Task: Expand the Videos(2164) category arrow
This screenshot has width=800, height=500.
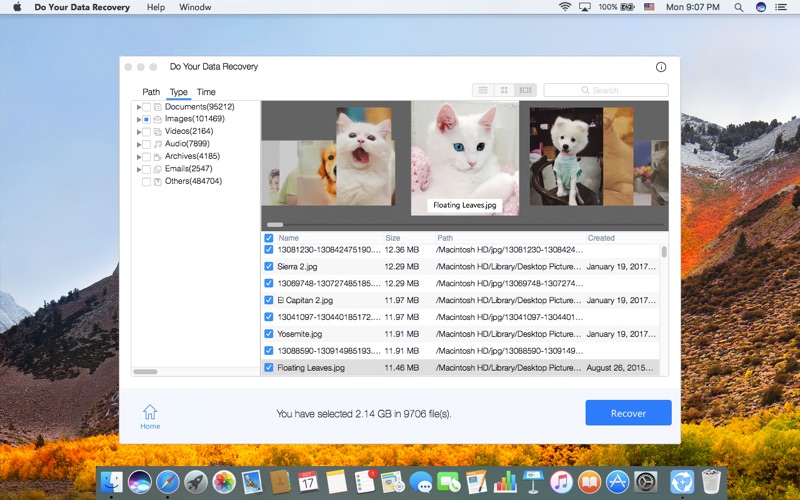Action: tap(139, 132)
